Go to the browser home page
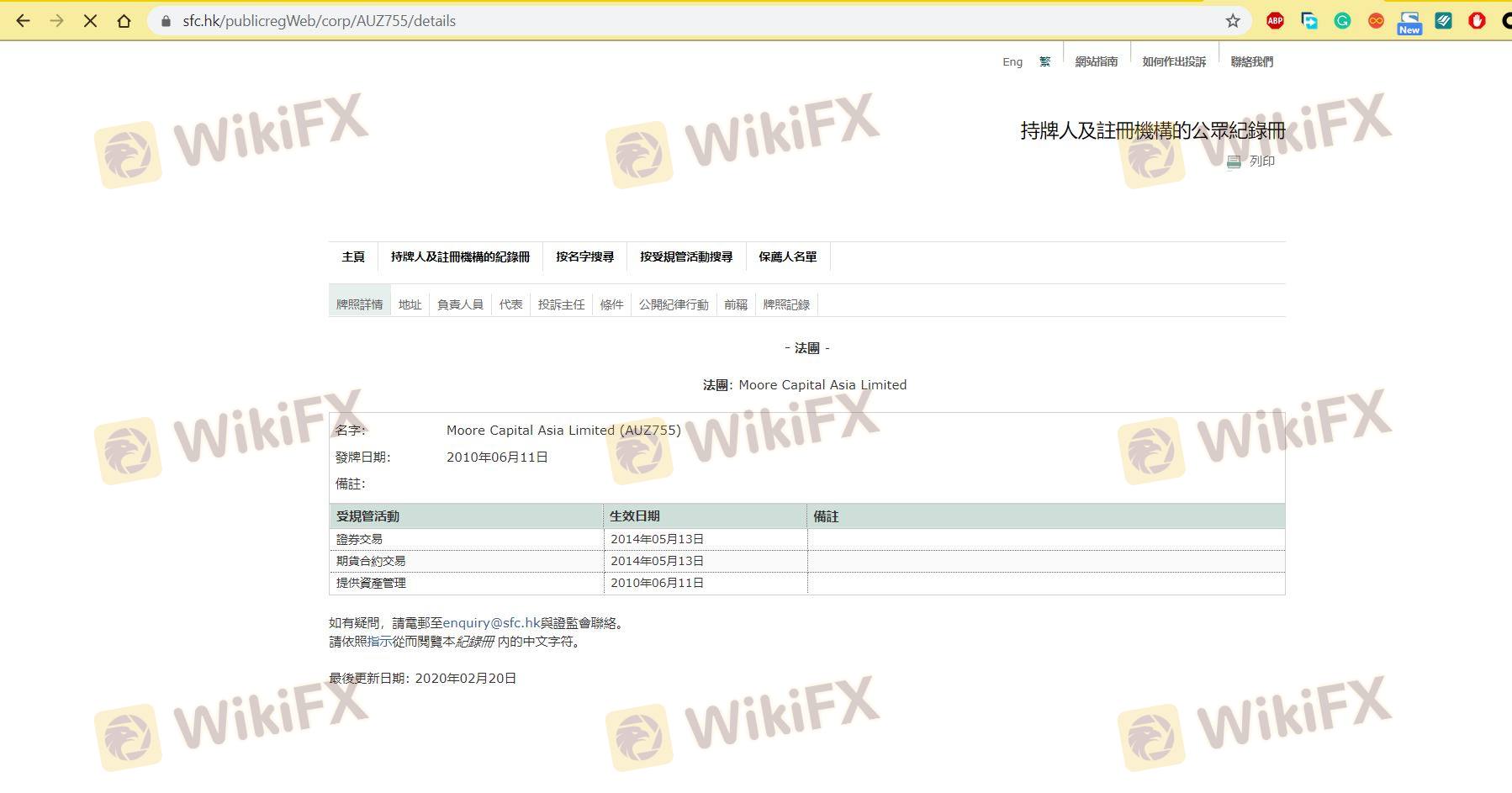 pos(124,21)
